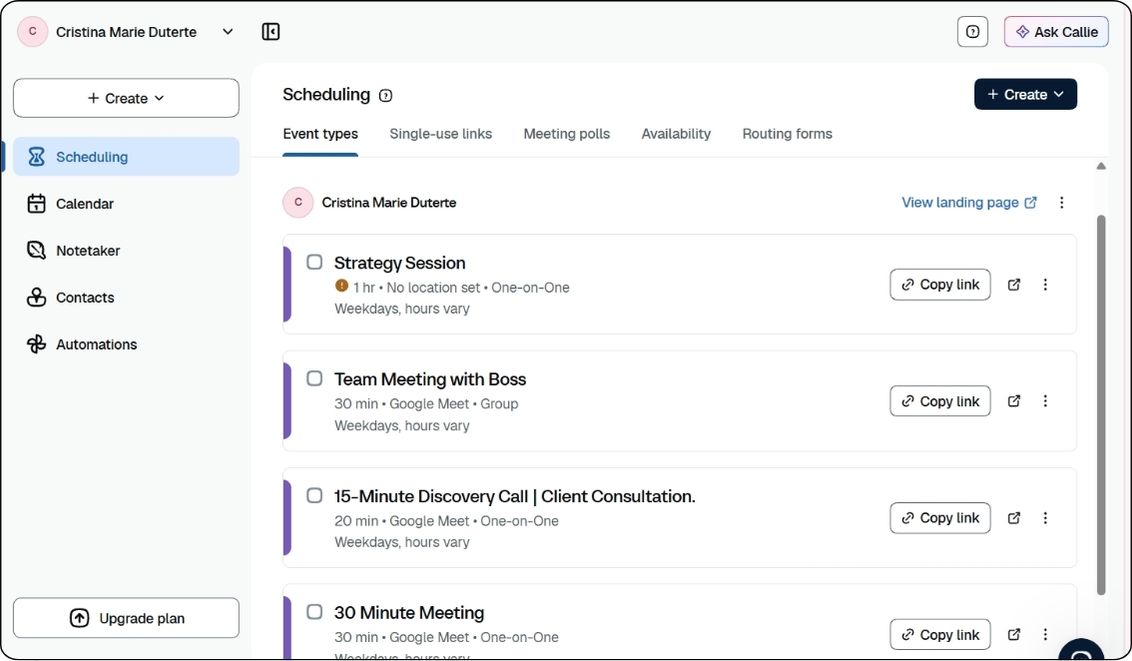Click the Upgrade plan button
This screenshot has width=1132, height=661.
[126, 618]
